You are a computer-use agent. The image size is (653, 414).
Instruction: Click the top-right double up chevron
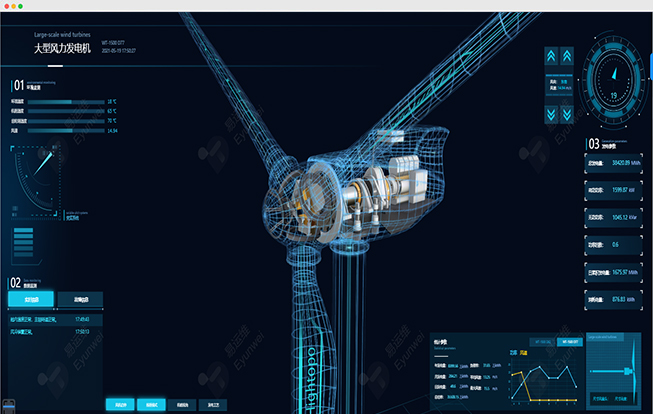click(567, 56)
